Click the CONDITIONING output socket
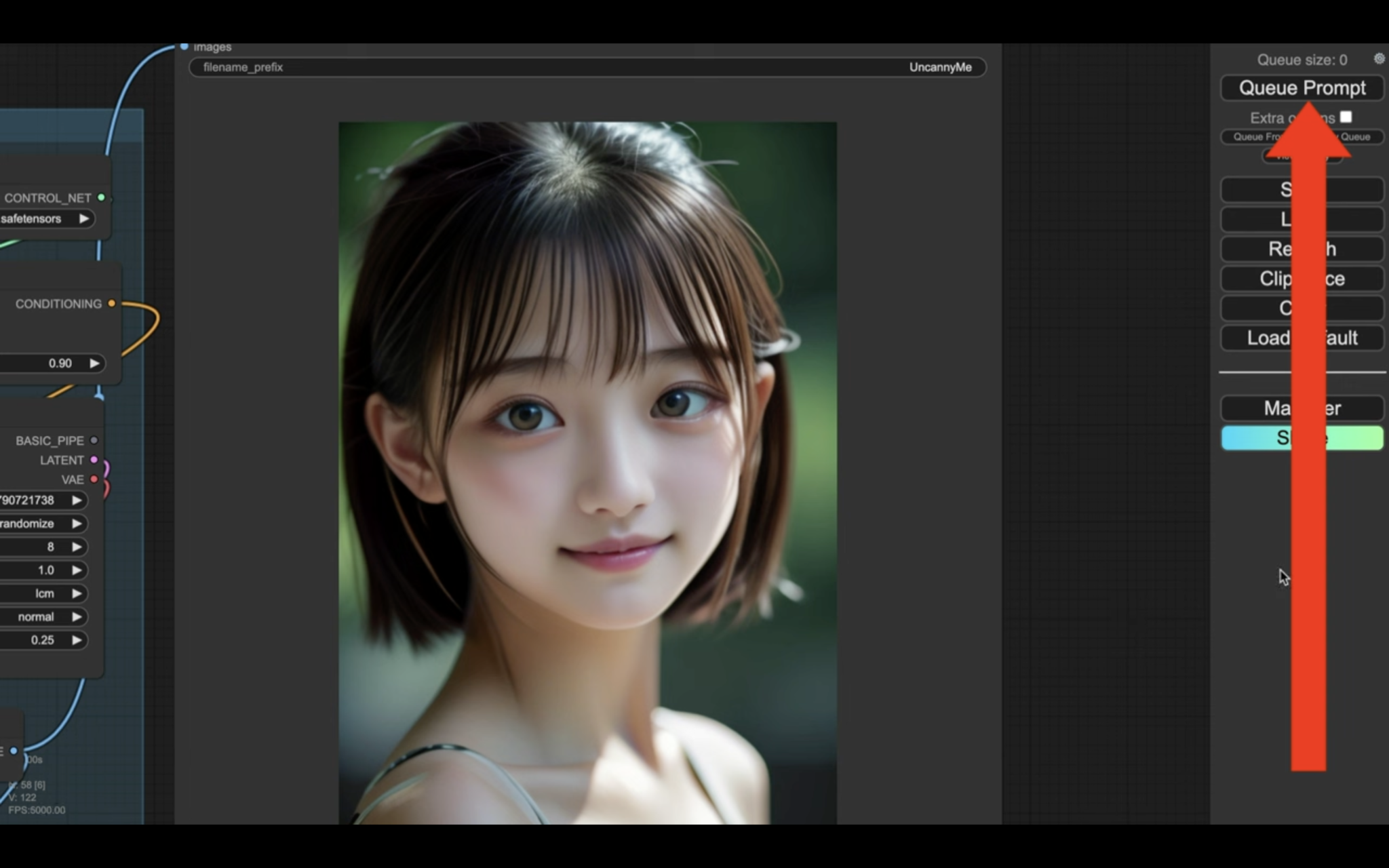 113,304
